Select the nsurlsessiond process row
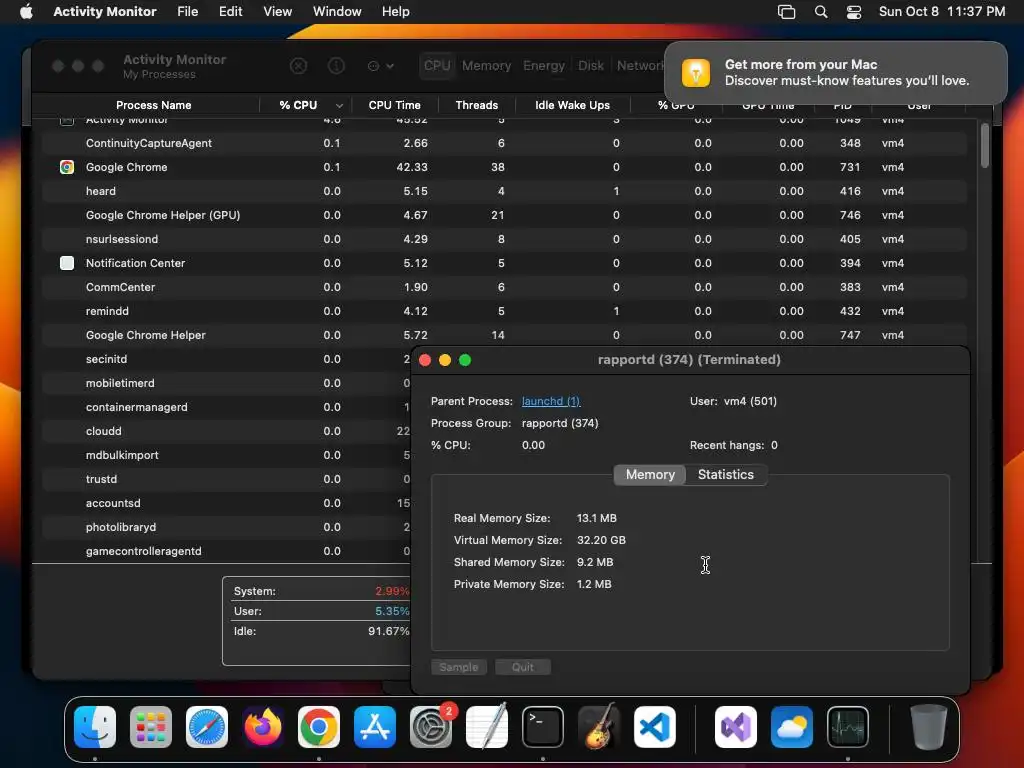The width and height of the screenshot is (1024, 768). (504, 239)
